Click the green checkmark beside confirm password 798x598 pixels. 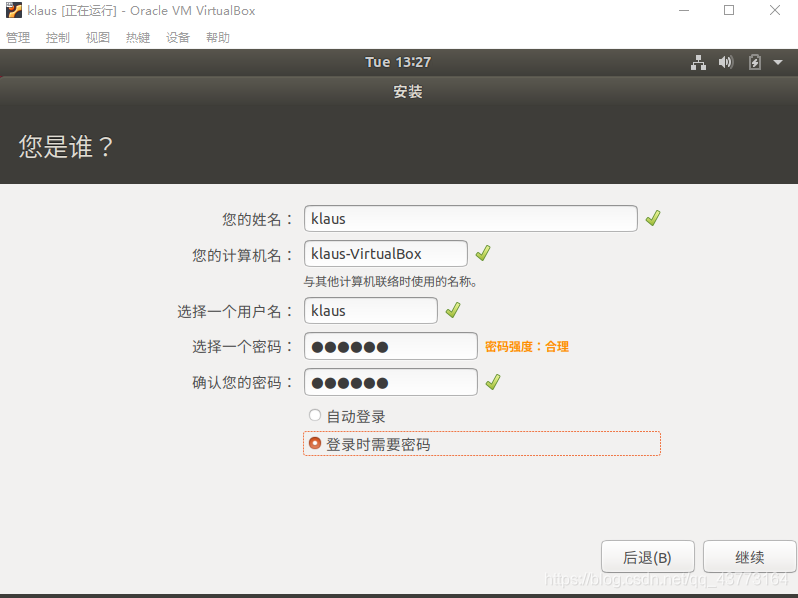pyautogui.click(x=493, y=382)
